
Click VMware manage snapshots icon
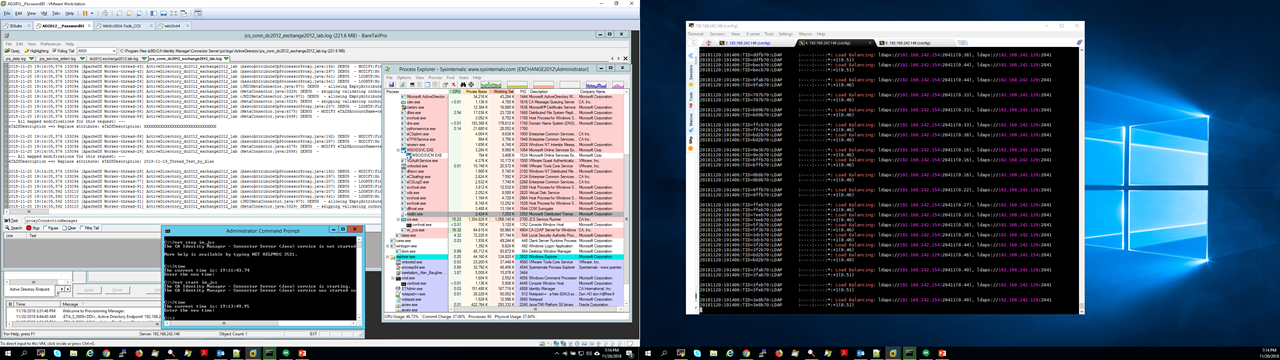click(x=139, y=13)
